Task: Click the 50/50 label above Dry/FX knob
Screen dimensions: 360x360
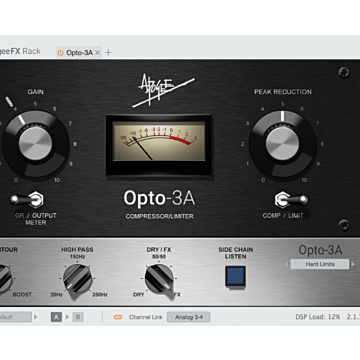Action: (x=159, y=257)
